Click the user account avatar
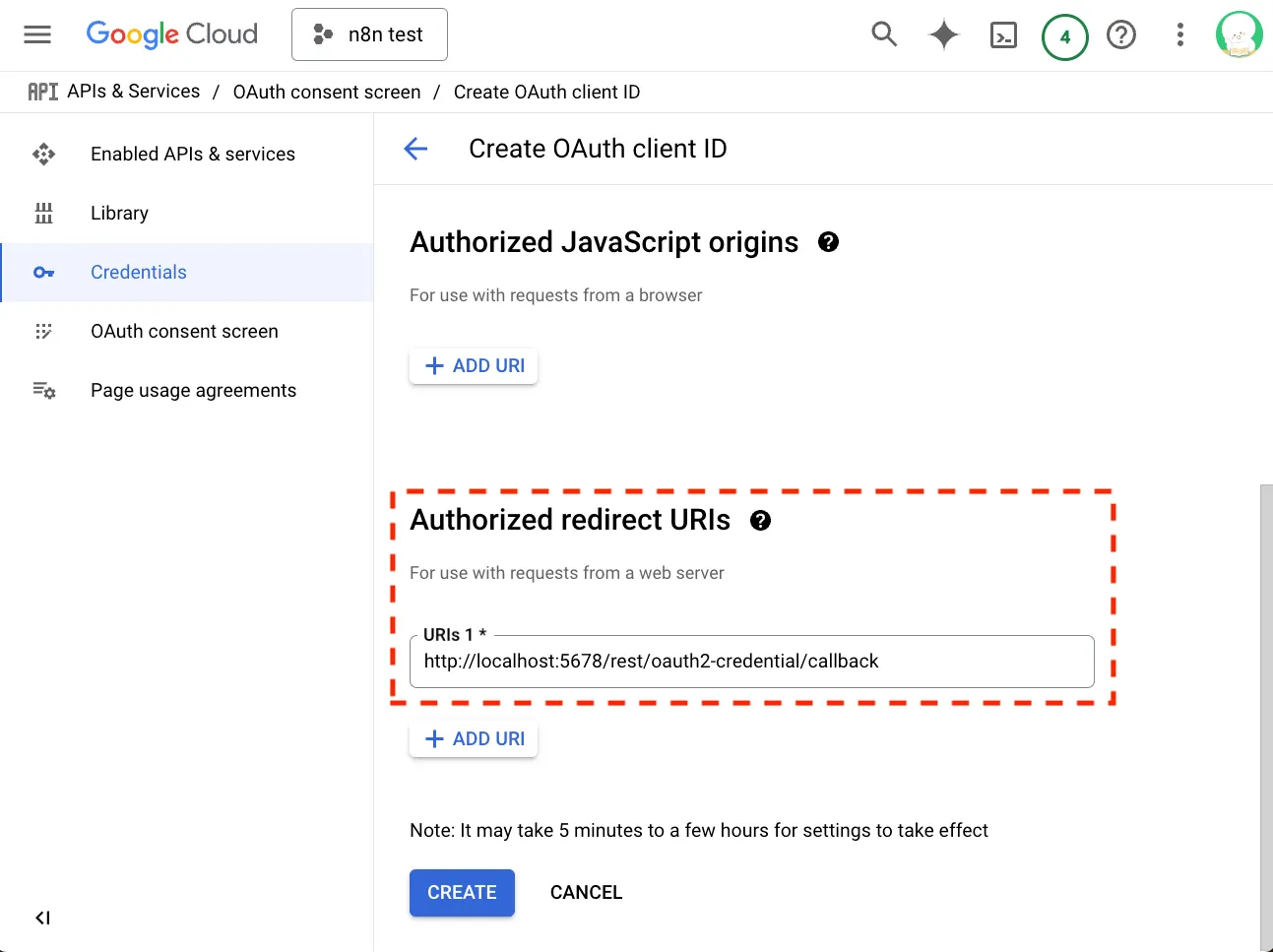The image size is (1273, 952). pos(1239,35)
